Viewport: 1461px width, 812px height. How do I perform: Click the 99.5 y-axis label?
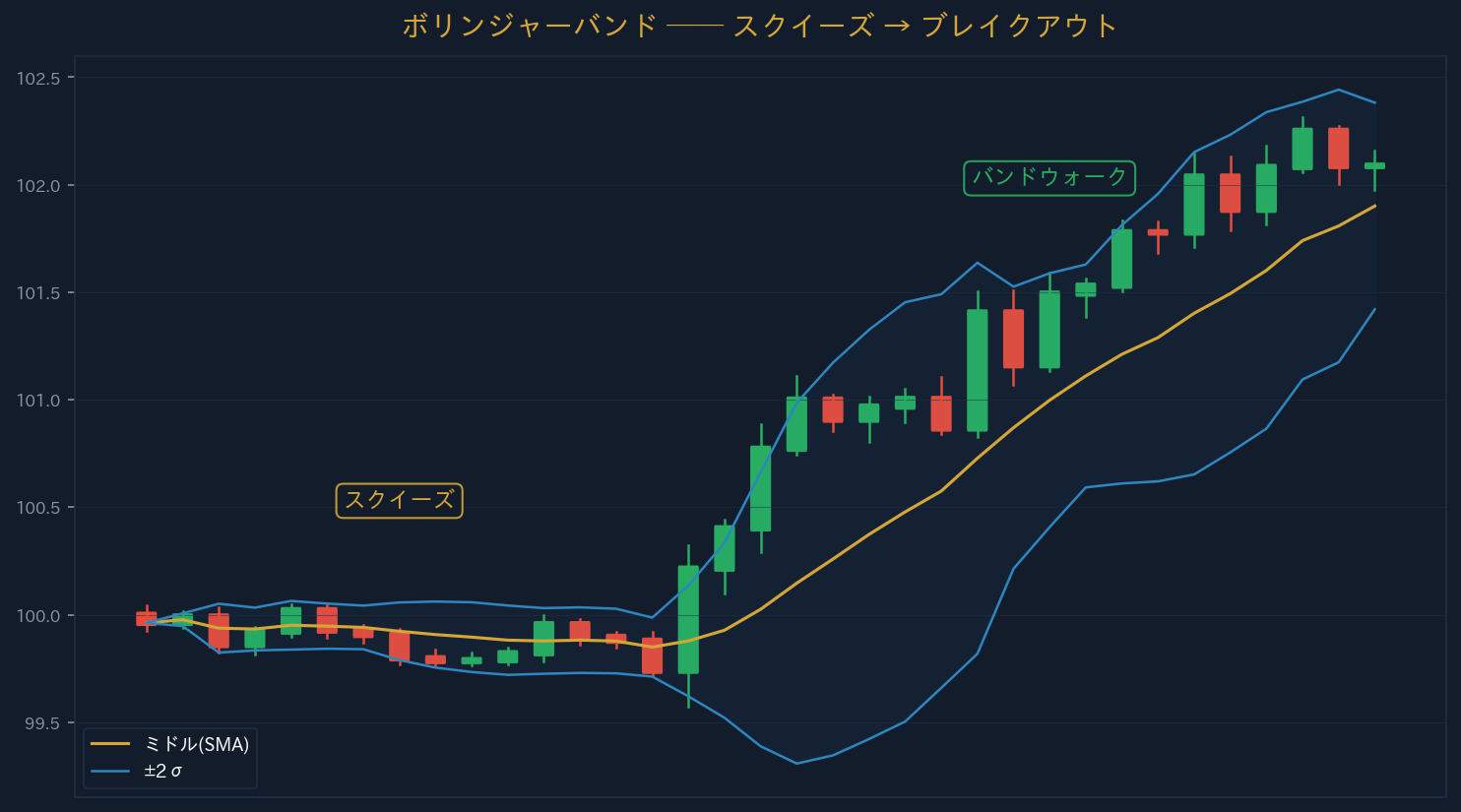[x=41, y=723]
